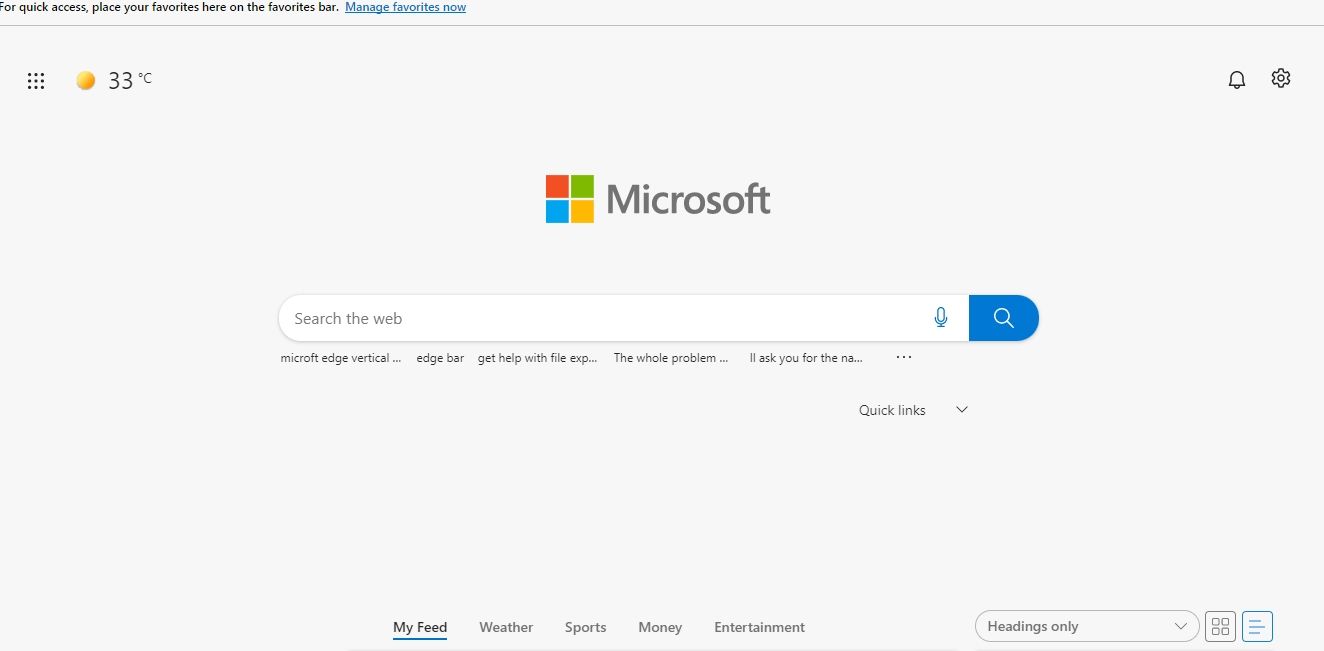Click the Microsoft logo
The height and width of the screenshot is (651, 1324).
click(x=658, y=199)
